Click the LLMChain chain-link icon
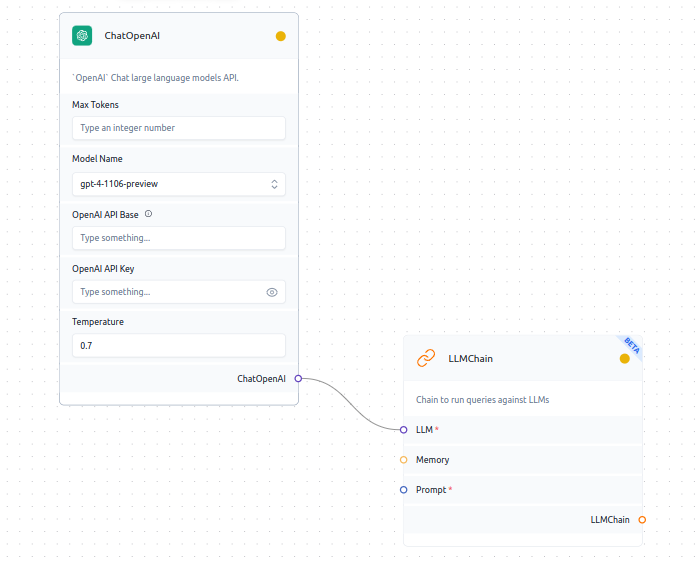696x563 pixels. point(426,358)
